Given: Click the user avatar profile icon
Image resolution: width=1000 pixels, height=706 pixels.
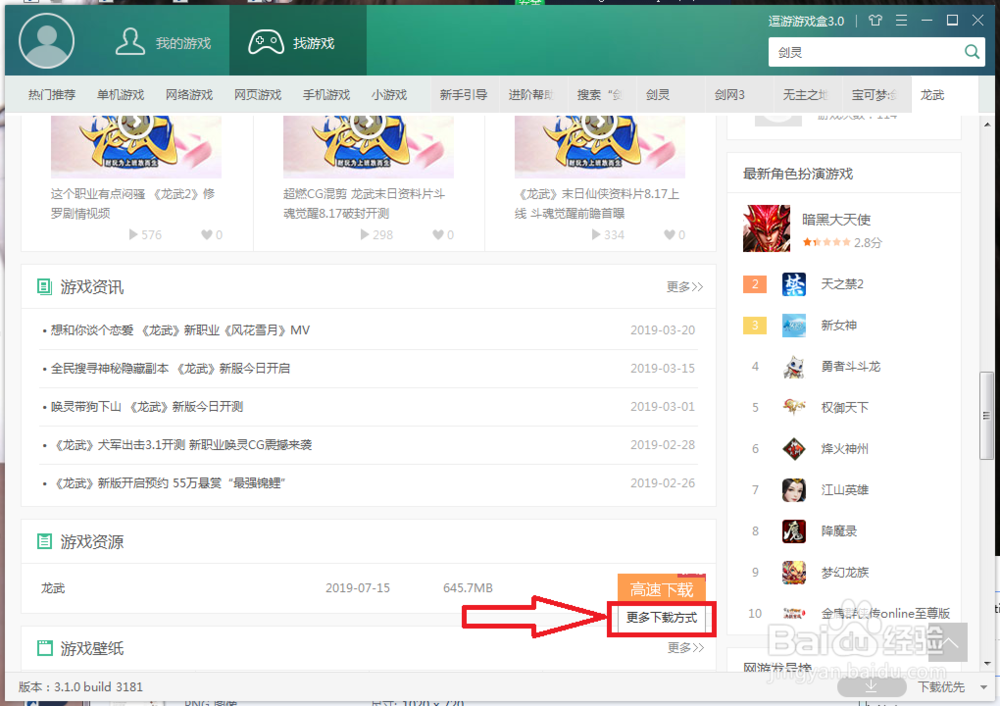Looking at the screenshot, I should (x=47, y=41).
